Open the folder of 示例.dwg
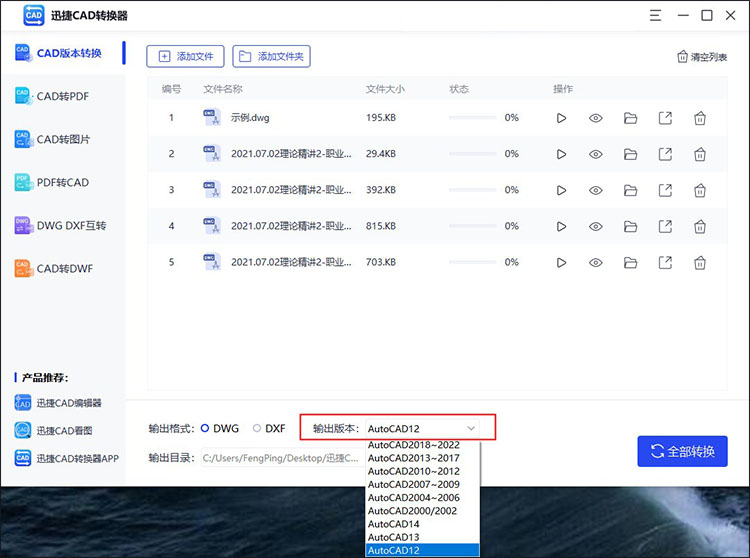Screen dimensions: 750x558 pos(630,118)
